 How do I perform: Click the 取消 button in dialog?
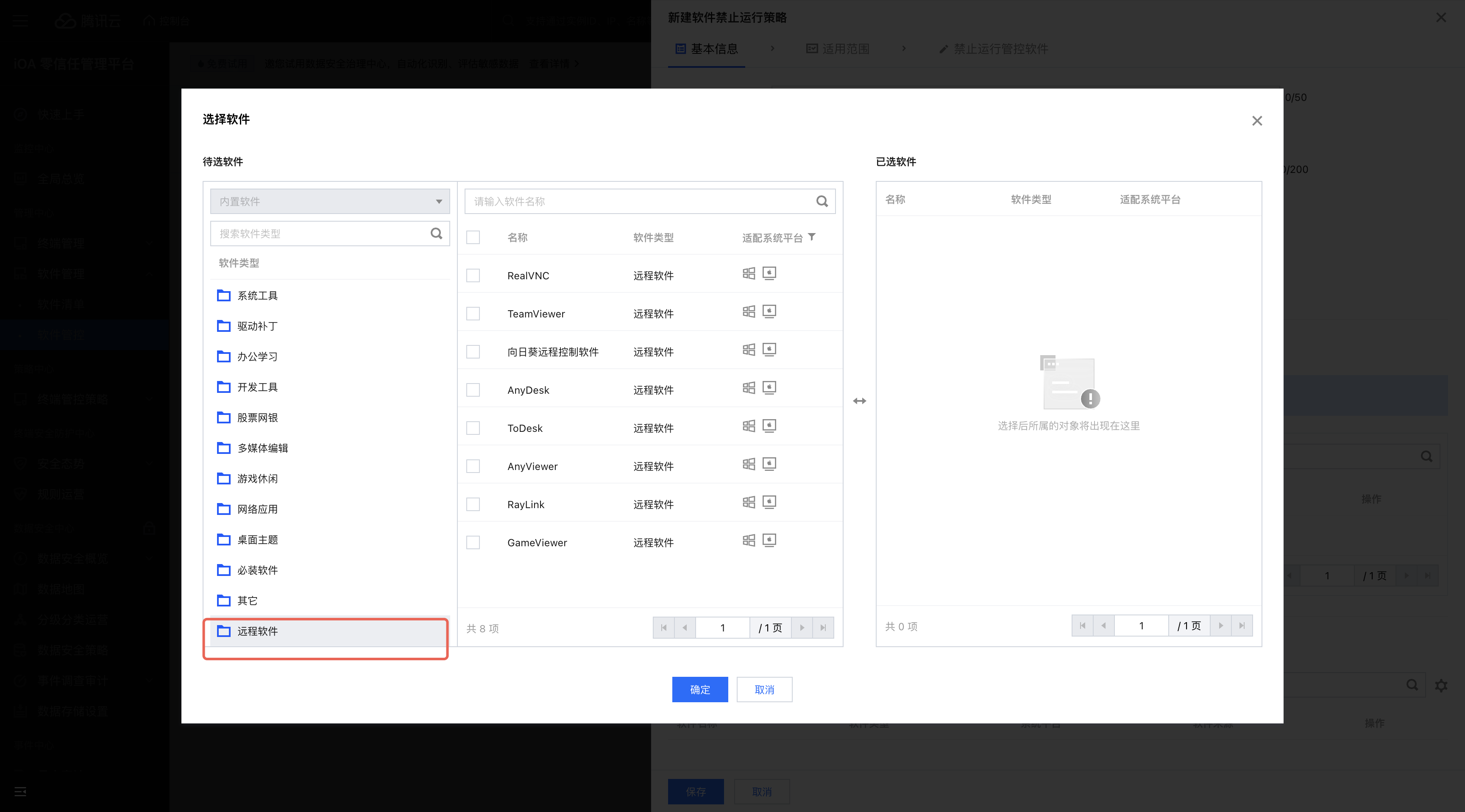point(764,690)
